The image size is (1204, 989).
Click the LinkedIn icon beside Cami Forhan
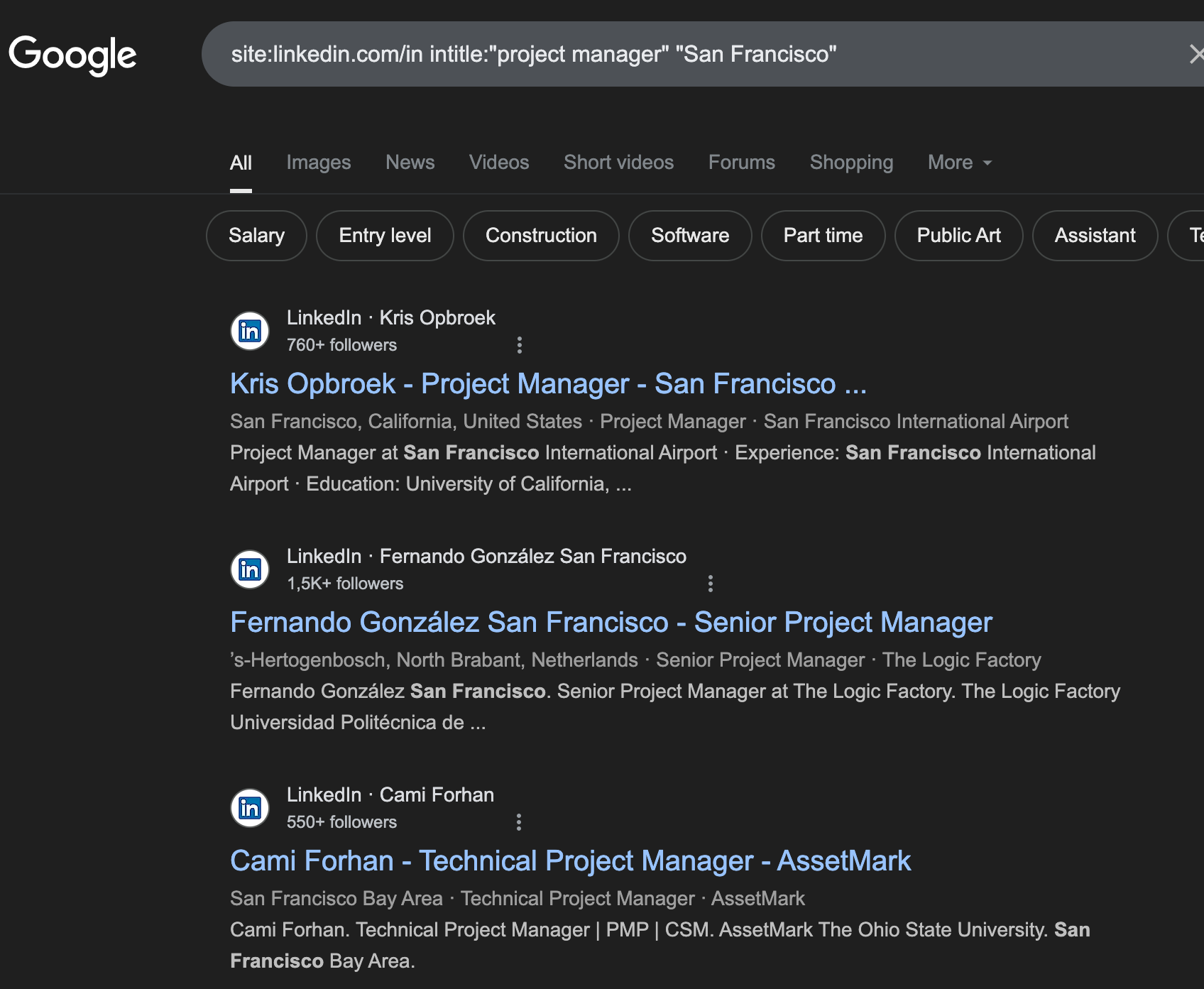(249, 807)
